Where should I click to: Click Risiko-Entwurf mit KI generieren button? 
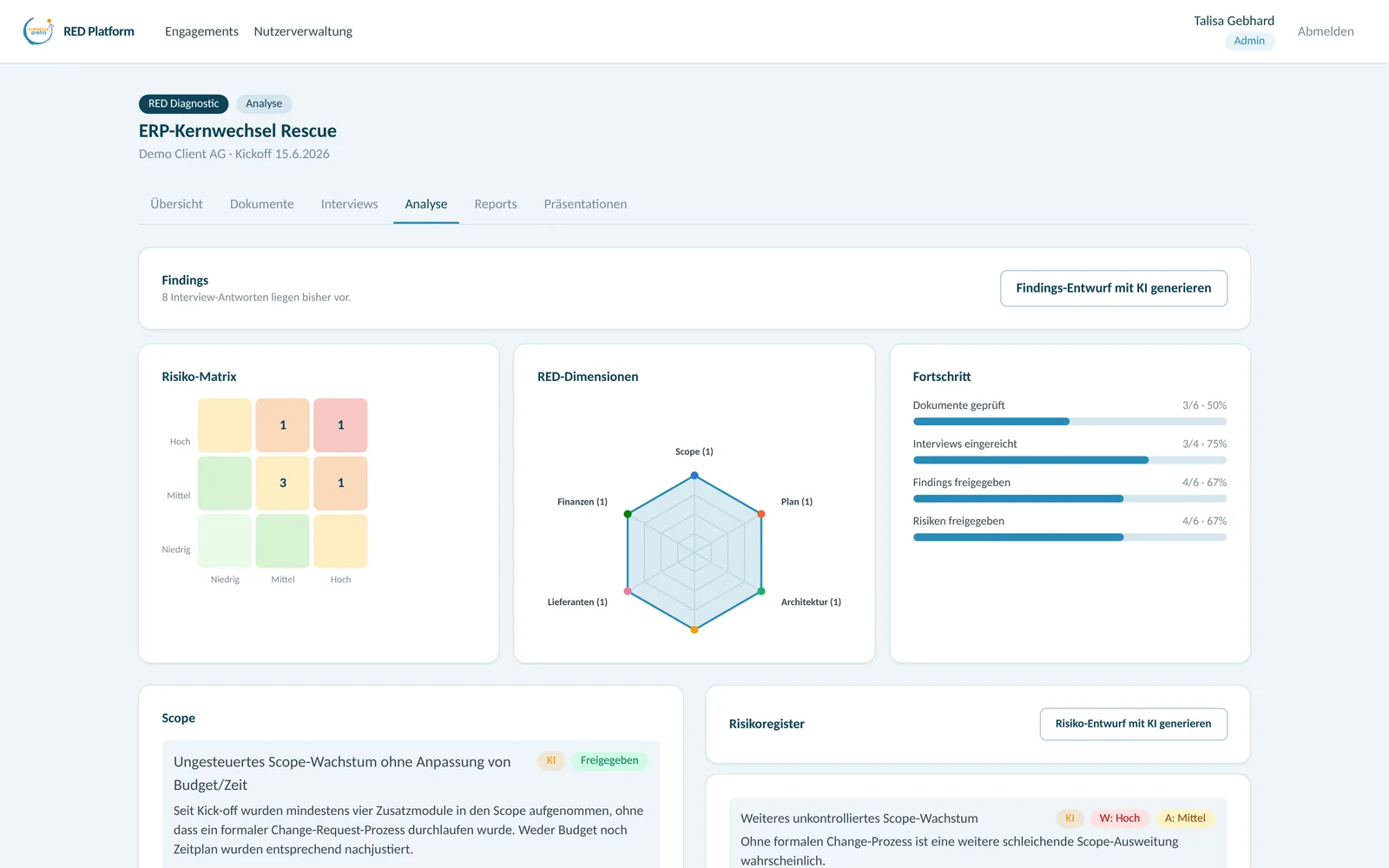pyautogui.click(x=1133, y=724)
